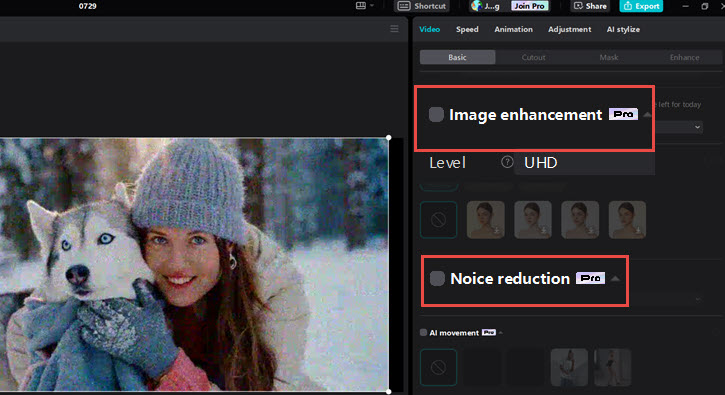Click the Join Pro button
This screenshot has height=395, width=725.
[x=529, y=6]
